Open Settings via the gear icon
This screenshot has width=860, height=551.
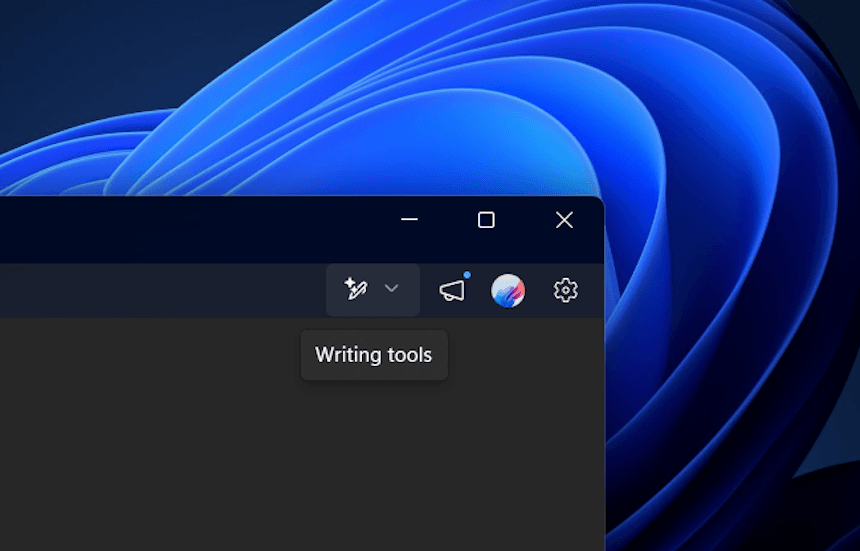[x=566, y=291]
